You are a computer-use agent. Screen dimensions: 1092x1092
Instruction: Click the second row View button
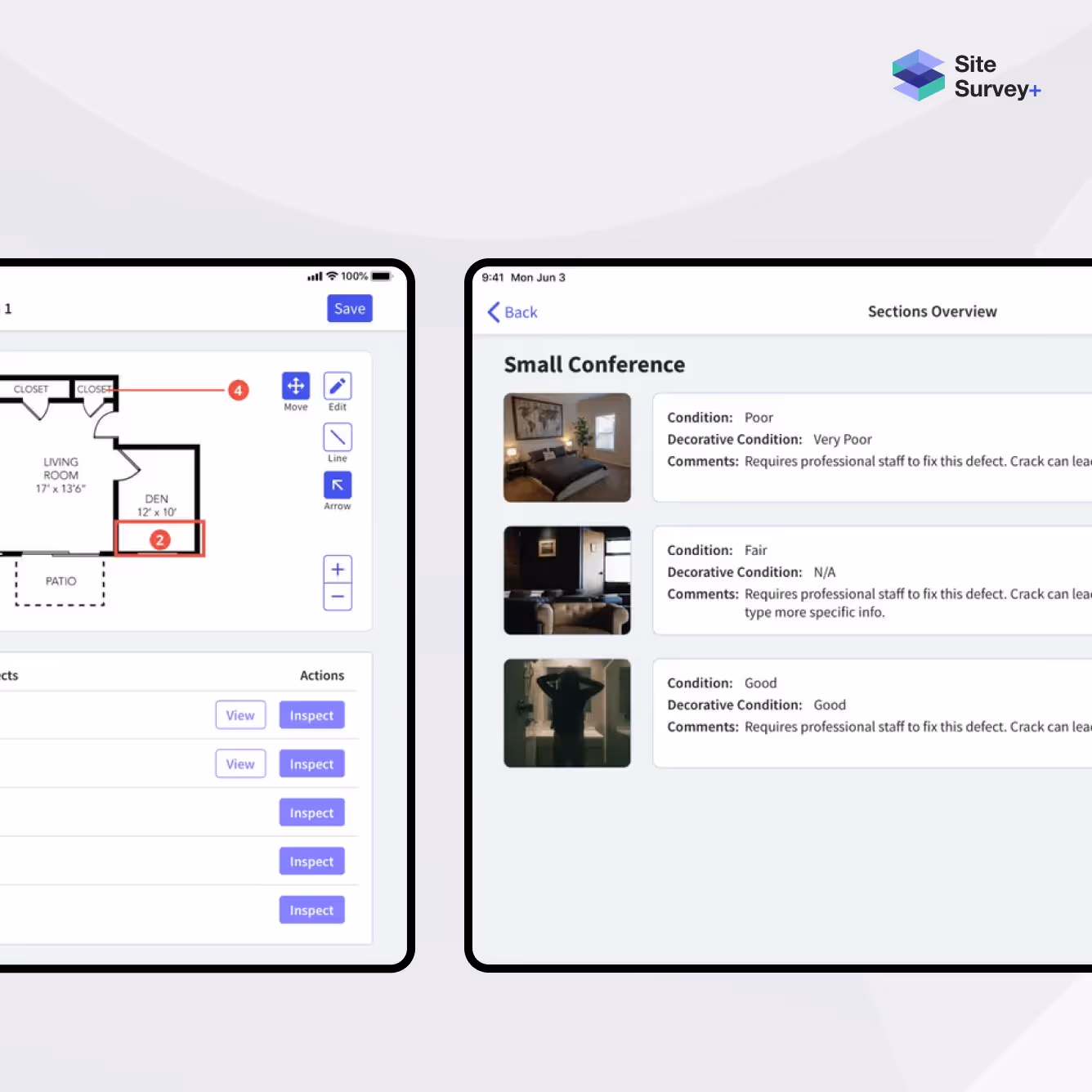[240, 764]
